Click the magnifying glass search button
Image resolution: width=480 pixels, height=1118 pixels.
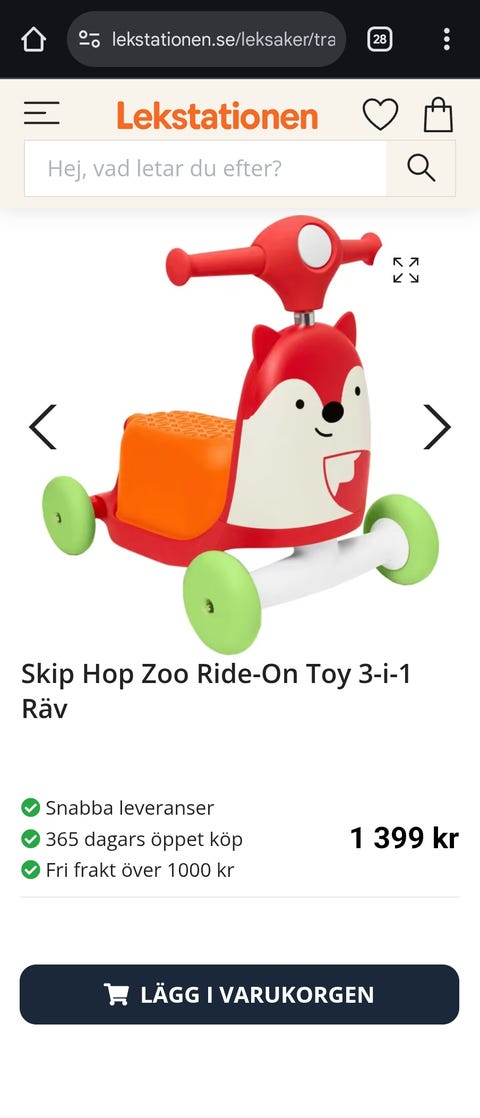point(421,168)
